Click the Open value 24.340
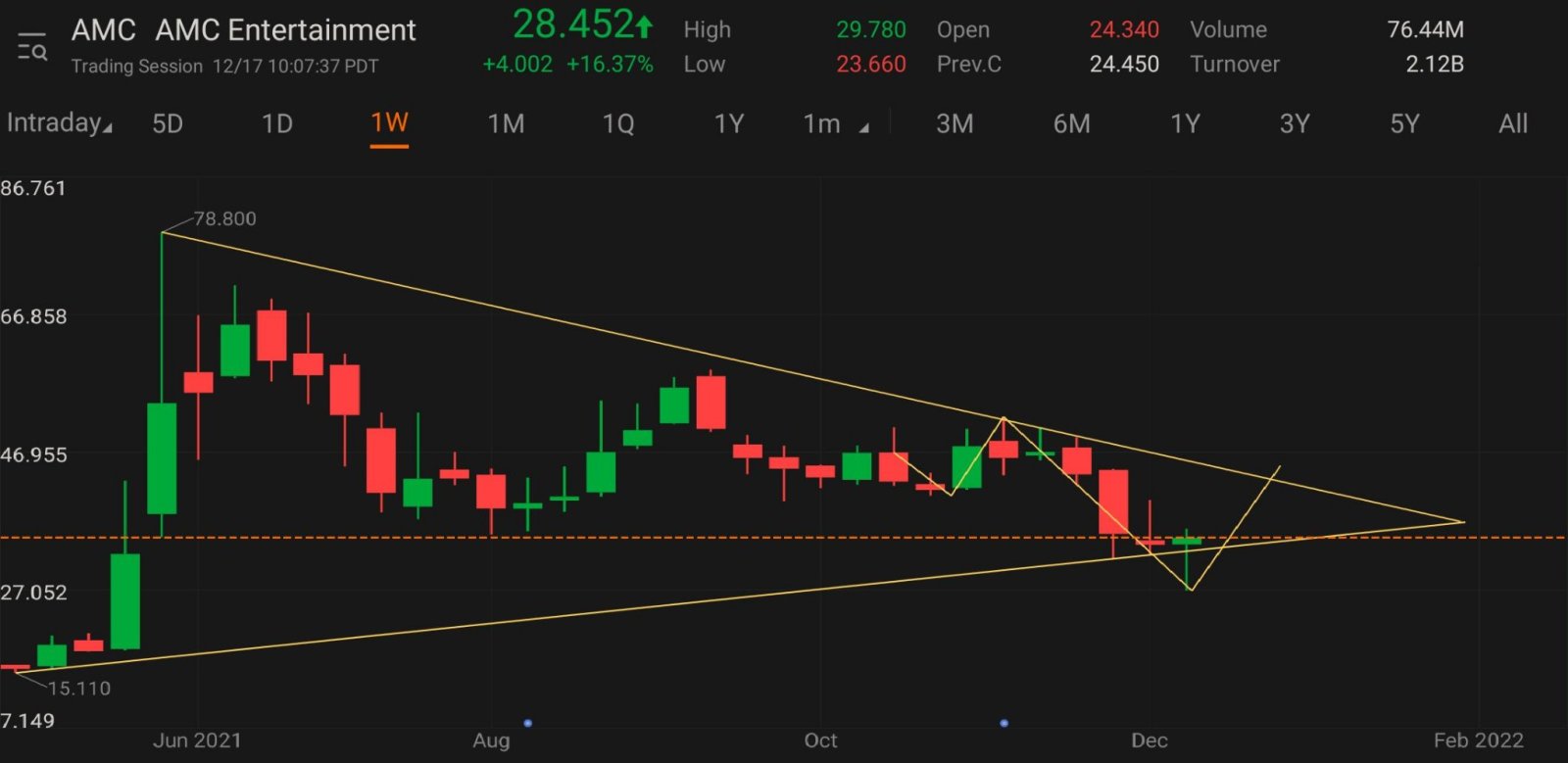 pos(1124,30)
